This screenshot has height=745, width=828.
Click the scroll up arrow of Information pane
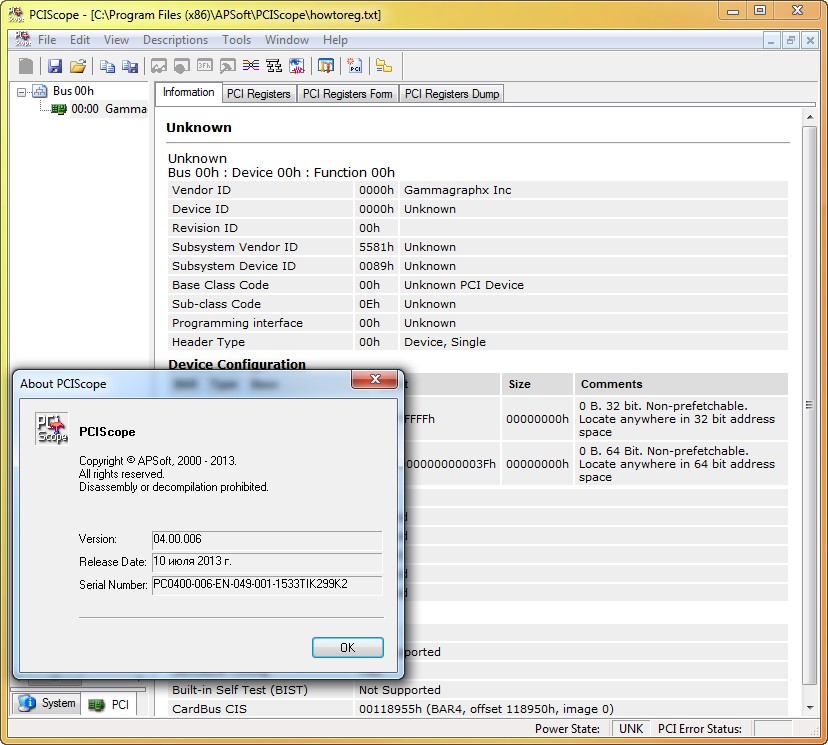[810, 117]
